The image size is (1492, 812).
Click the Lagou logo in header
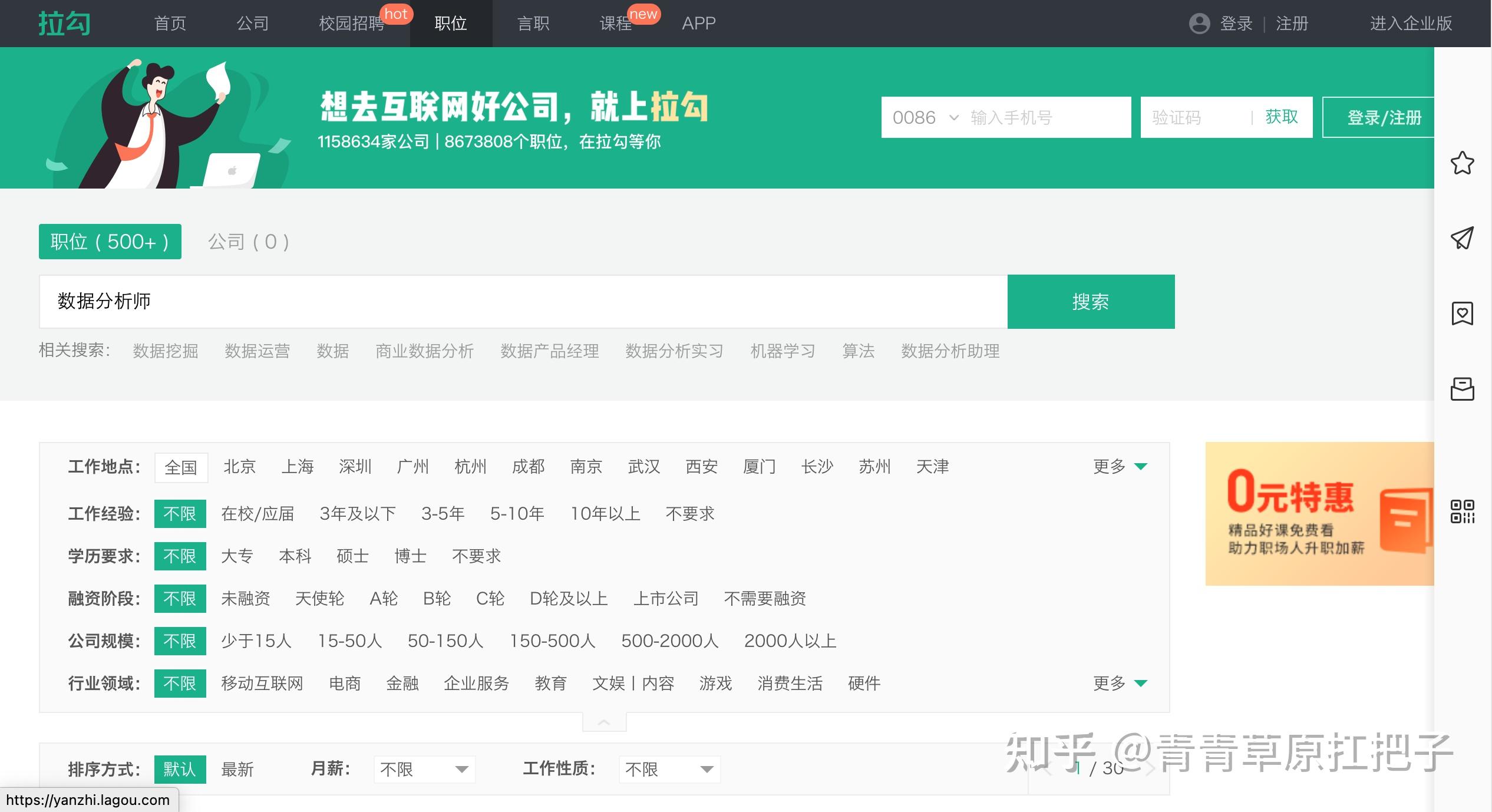(64, 24)
